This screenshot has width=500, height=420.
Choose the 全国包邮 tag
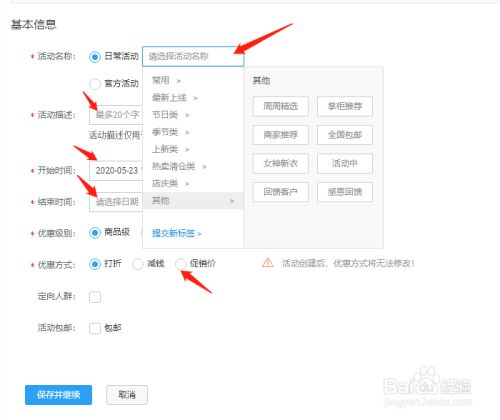345,135
